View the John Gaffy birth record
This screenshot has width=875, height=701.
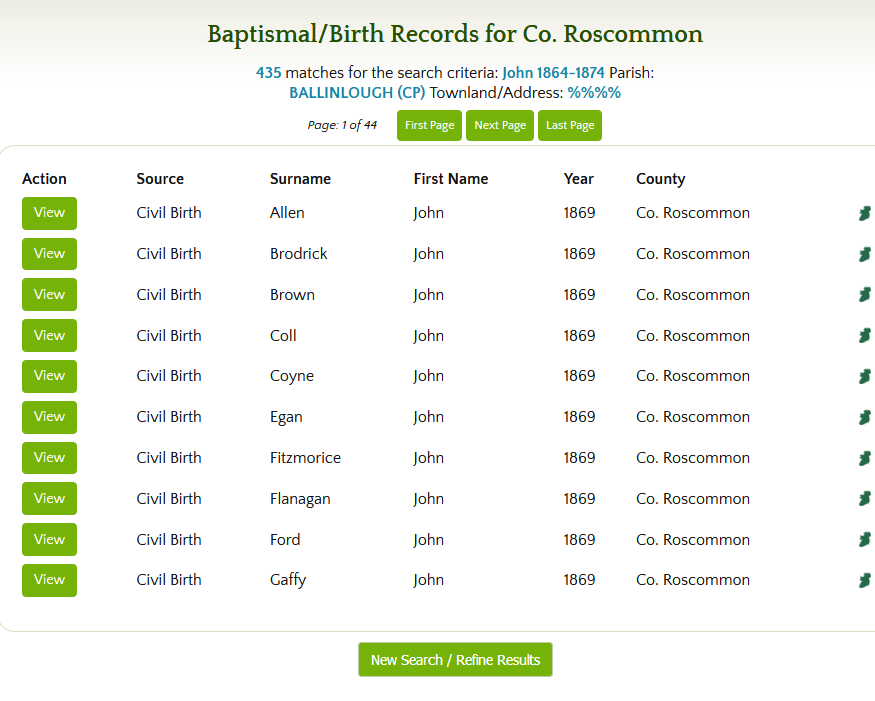pyautogui.click(x=49, y=580)
